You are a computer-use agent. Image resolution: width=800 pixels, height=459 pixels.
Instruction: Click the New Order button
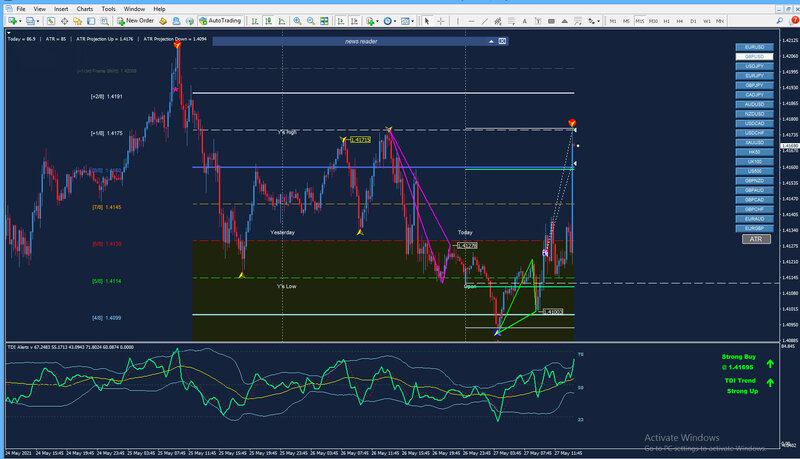(135, 21)
